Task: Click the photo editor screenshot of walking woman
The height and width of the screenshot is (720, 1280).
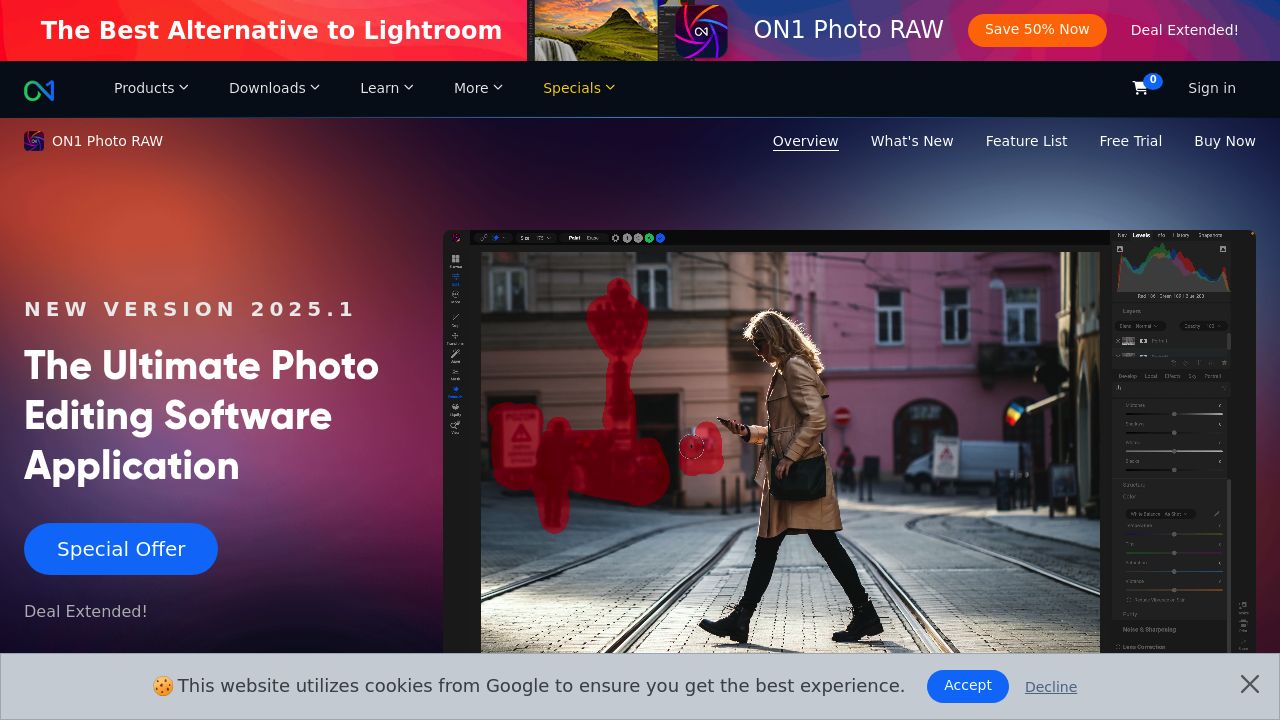Action: click(849, 442)
